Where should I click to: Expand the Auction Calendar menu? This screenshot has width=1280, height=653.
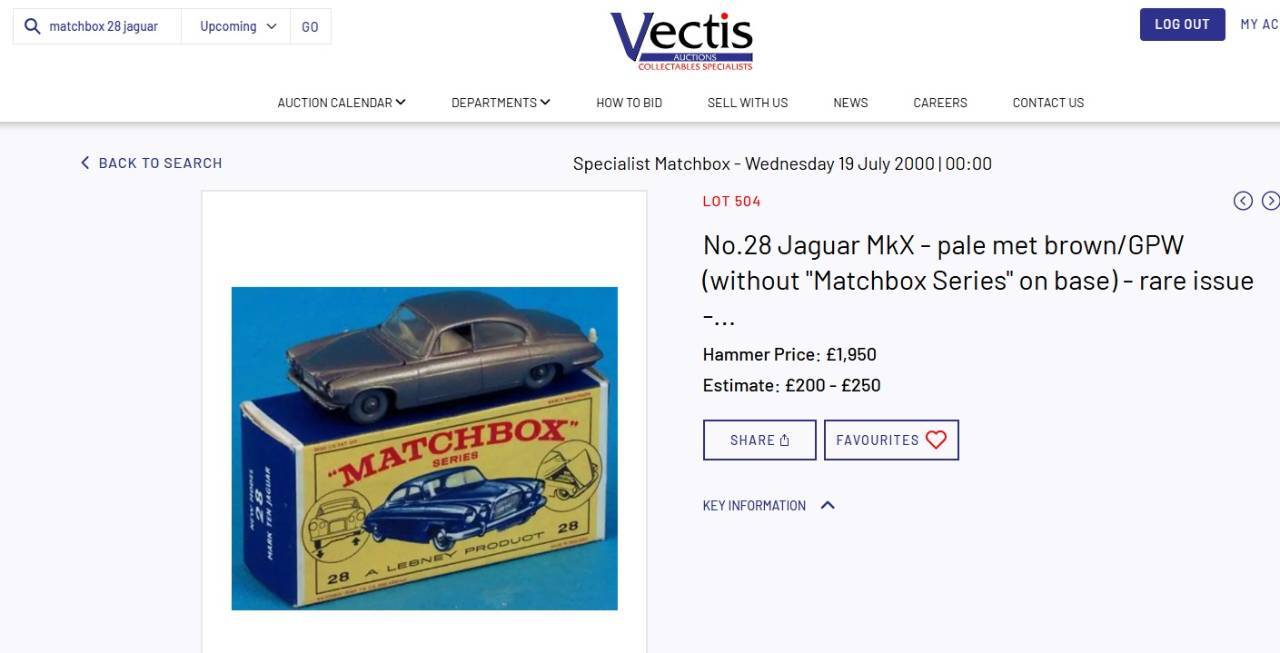coord(341,102)
